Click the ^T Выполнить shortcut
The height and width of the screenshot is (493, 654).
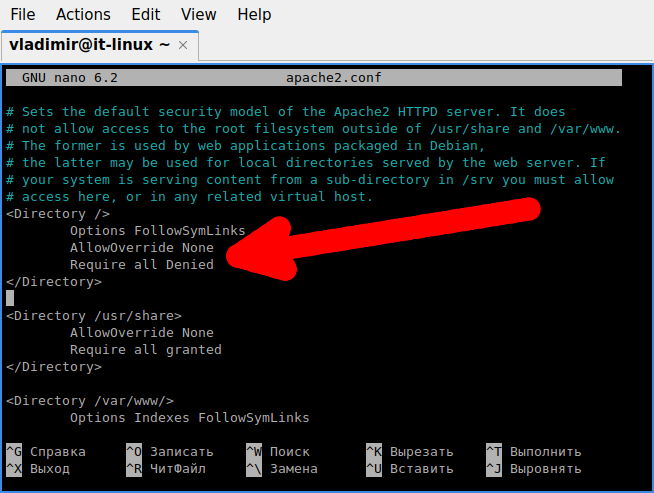click(534, 452)
